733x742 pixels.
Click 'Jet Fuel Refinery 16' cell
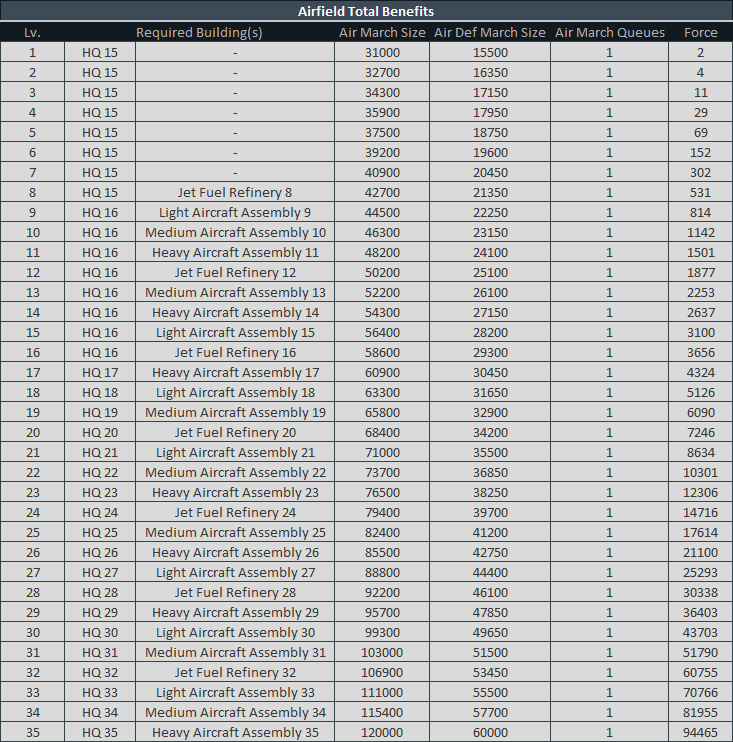235,352
